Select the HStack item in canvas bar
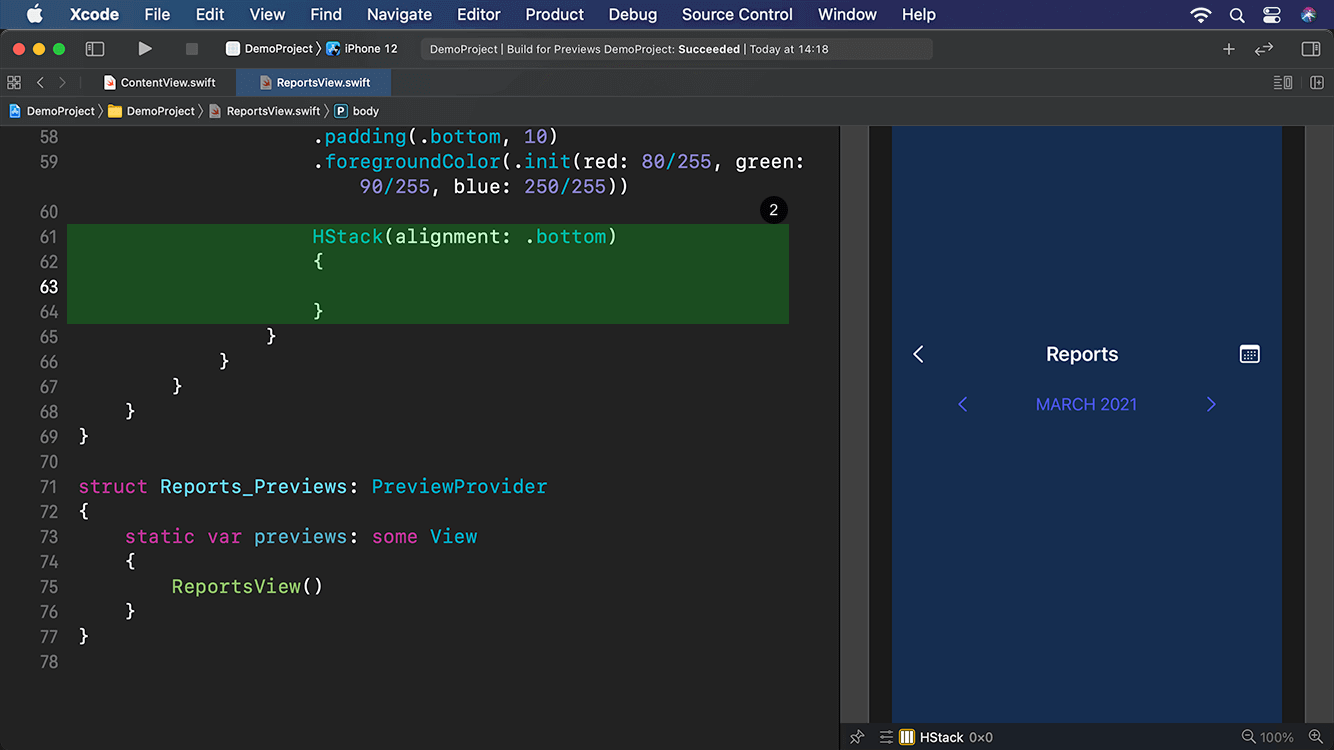The image size is (1334, 750). tap(946, 737)
